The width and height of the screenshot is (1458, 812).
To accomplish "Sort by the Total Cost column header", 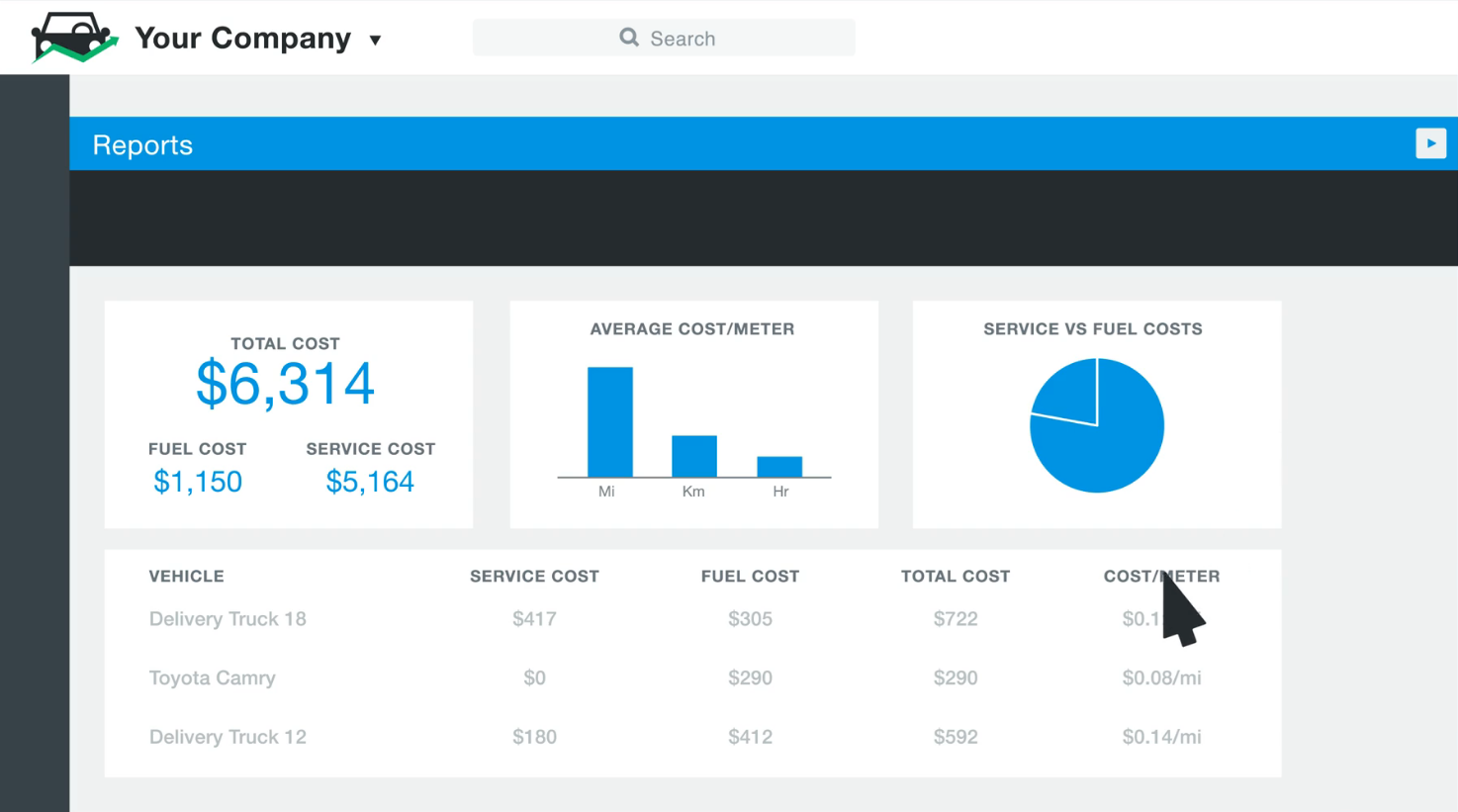I will point(956,577).
